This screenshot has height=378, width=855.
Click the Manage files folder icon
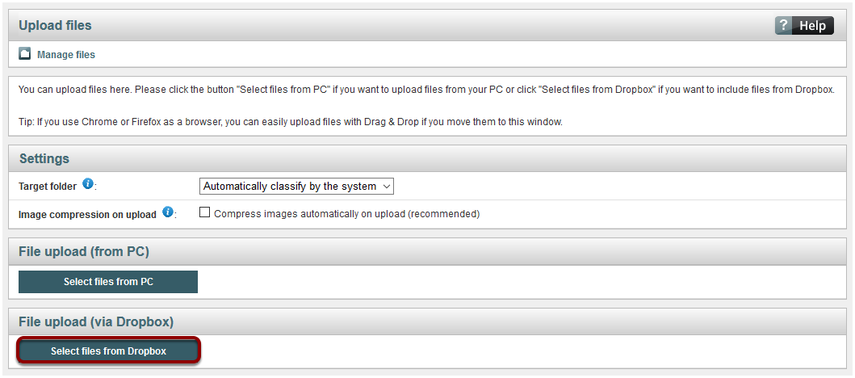coord(25,54)
